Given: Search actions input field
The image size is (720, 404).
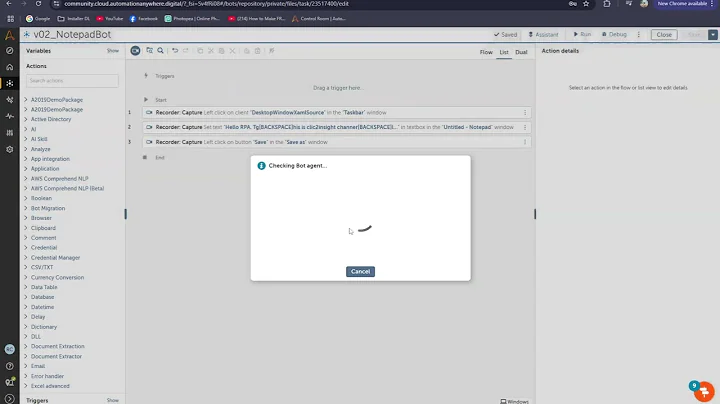Looking at the screenshot, I should tap(72, 81).
